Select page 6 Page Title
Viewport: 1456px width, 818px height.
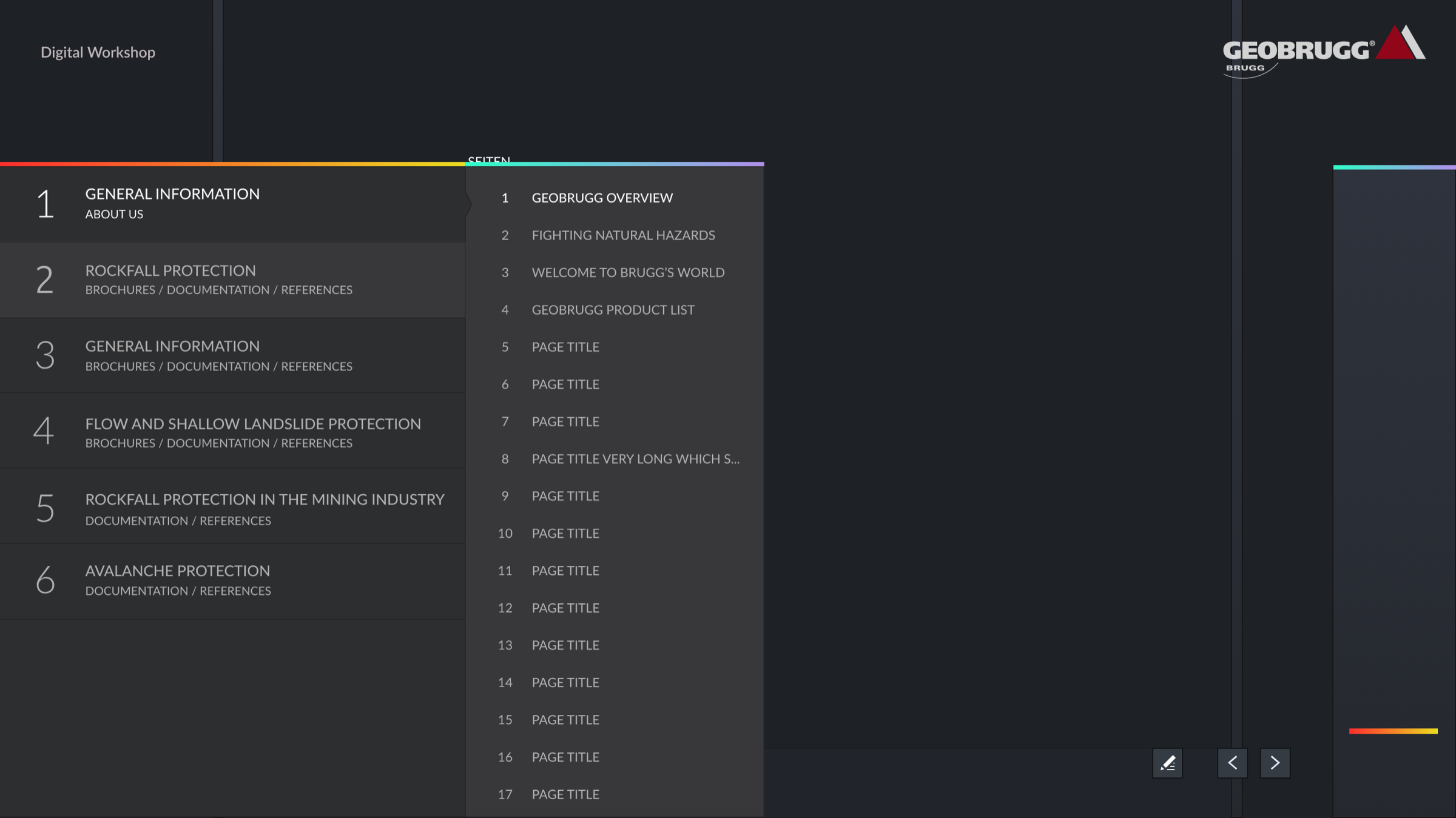click(x=615, y=384)
